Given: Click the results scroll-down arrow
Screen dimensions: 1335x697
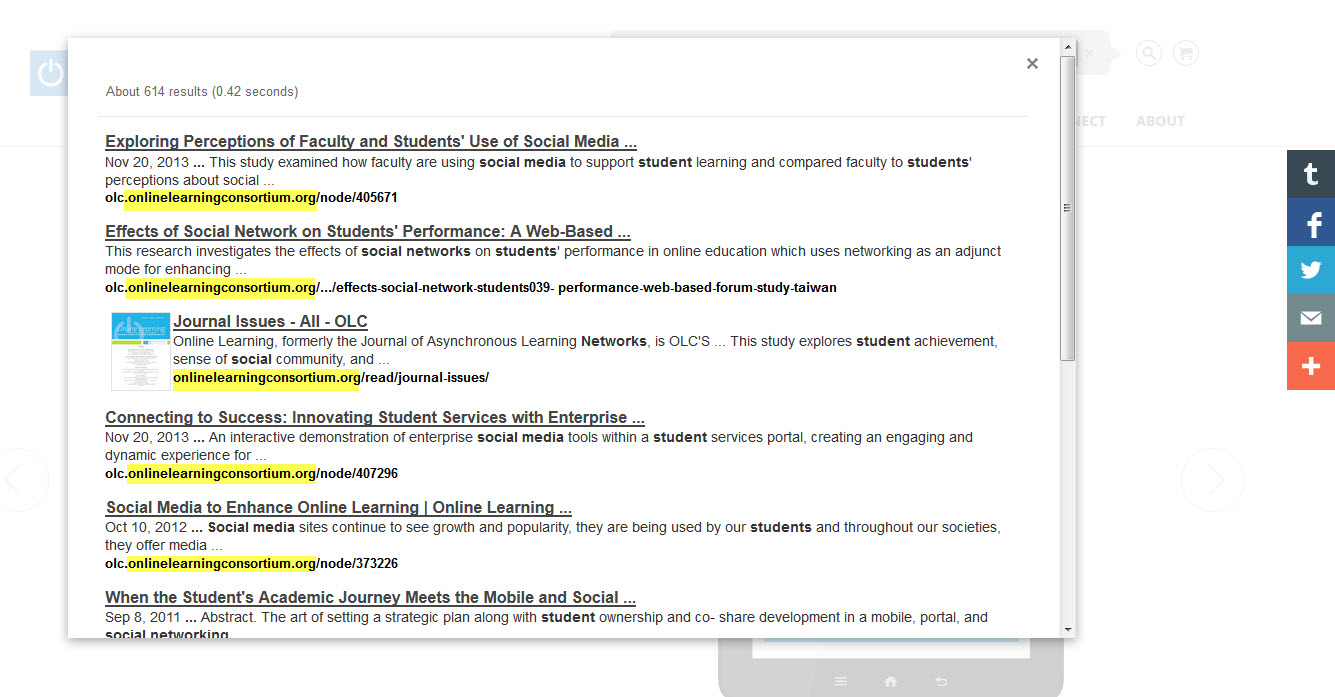Looking at the screenshot, I should tap(1068, 630).
